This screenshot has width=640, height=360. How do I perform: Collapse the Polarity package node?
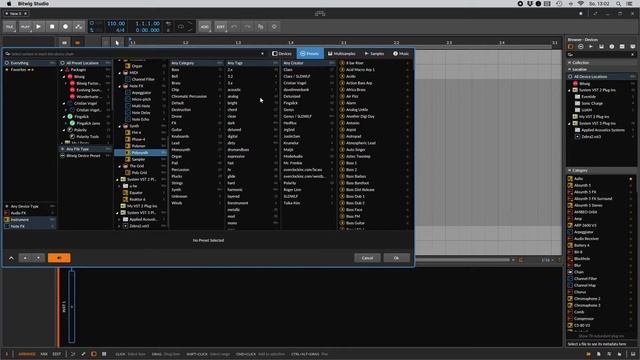[x=64, y=130]
